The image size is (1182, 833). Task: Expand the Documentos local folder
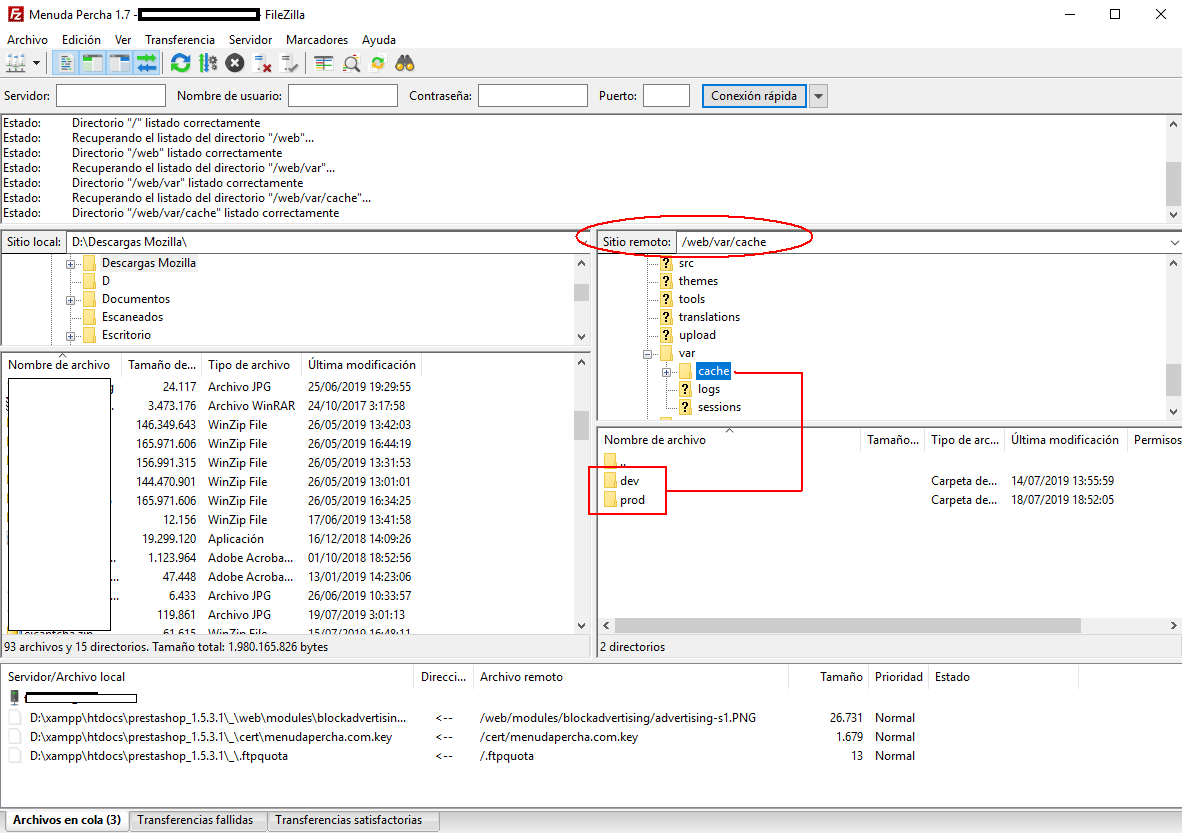(x=70, y=300)
